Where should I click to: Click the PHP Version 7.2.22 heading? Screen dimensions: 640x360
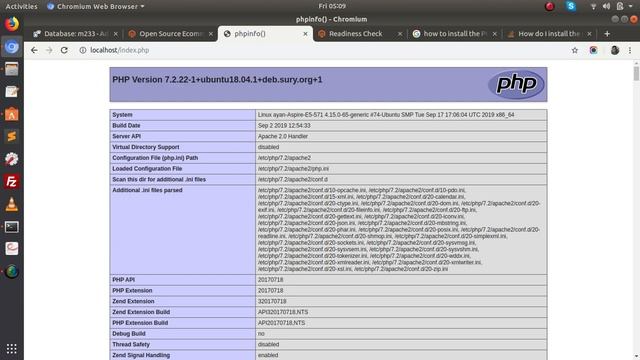point(217,80)
